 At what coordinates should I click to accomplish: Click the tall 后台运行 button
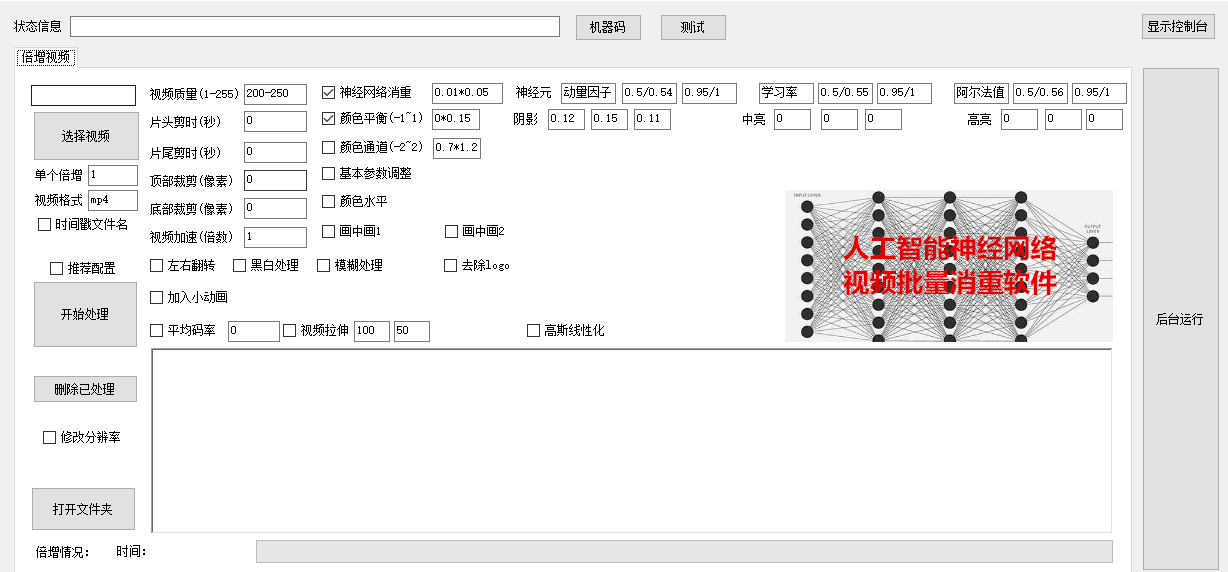[x=1179, y=319]
